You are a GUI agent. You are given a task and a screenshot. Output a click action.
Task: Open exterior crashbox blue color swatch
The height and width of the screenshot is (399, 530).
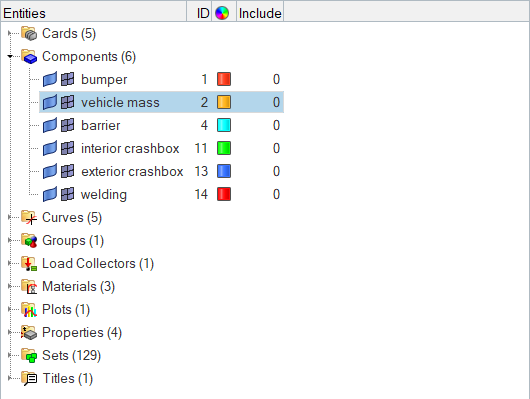point(224,171)
